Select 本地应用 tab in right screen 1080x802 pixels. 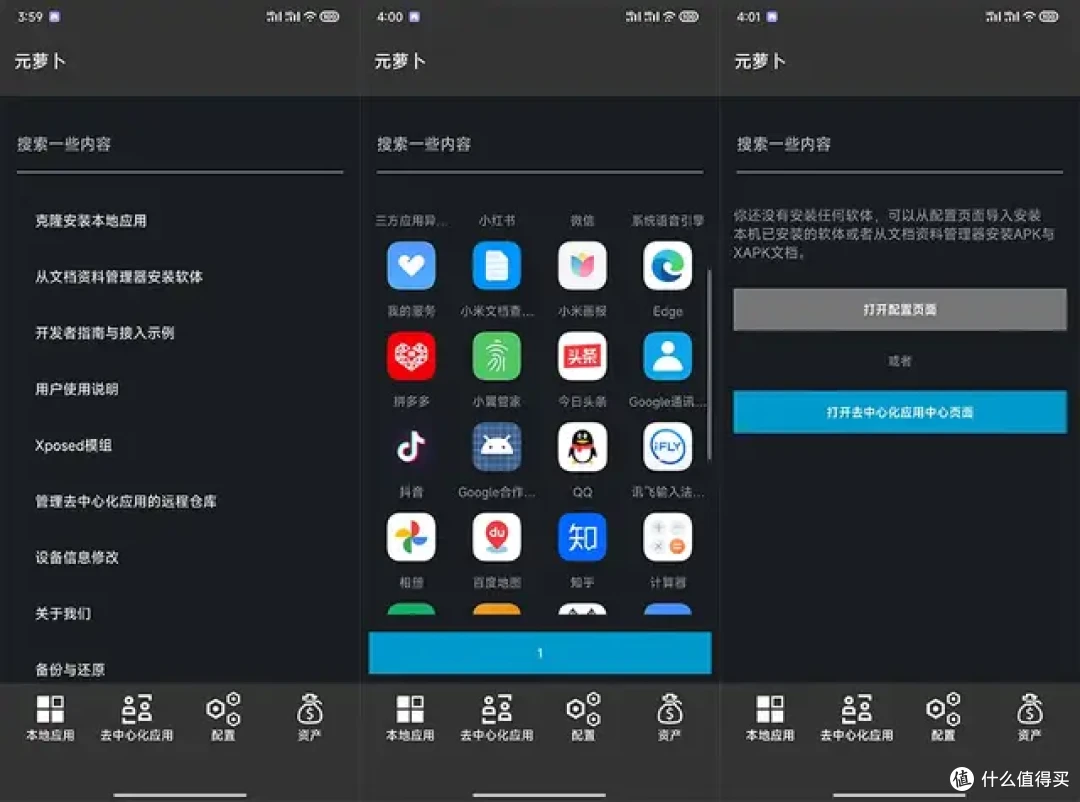pyautogui.click(x=770, y=718)
